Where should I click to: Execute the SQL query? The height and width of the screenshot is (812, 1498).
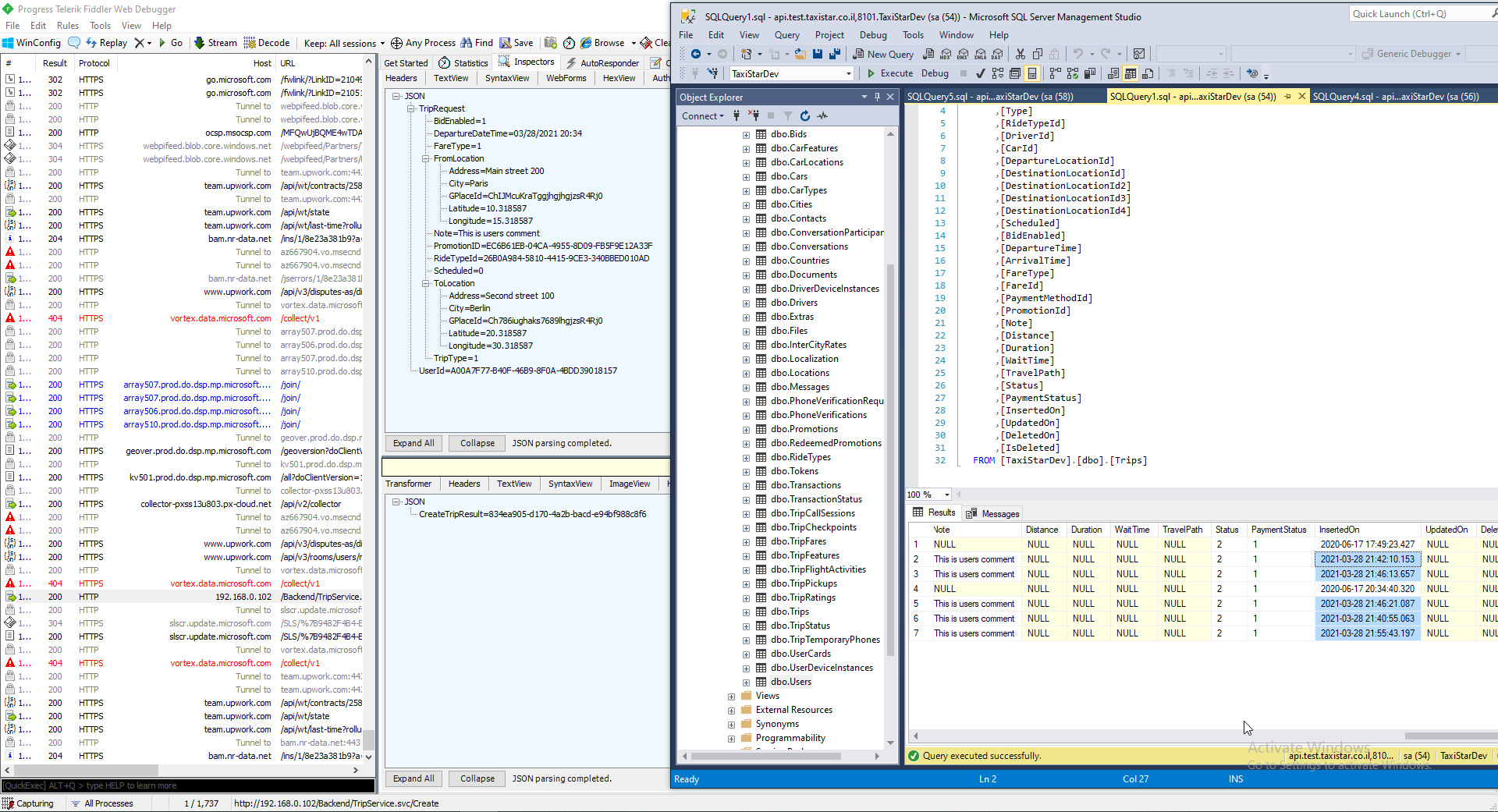point(889,73)
